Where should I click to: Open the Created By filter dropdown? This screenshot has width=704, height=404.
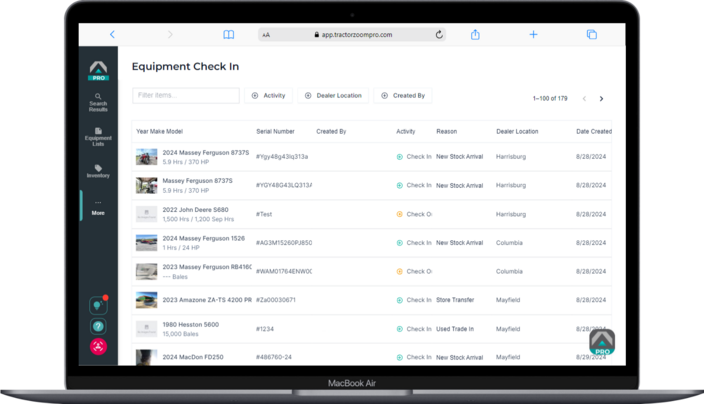(403, 96)
